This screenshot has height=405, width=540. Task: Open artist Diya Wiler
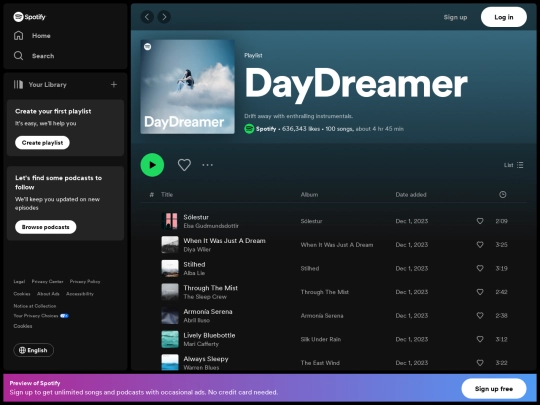[x=197, y=250]
